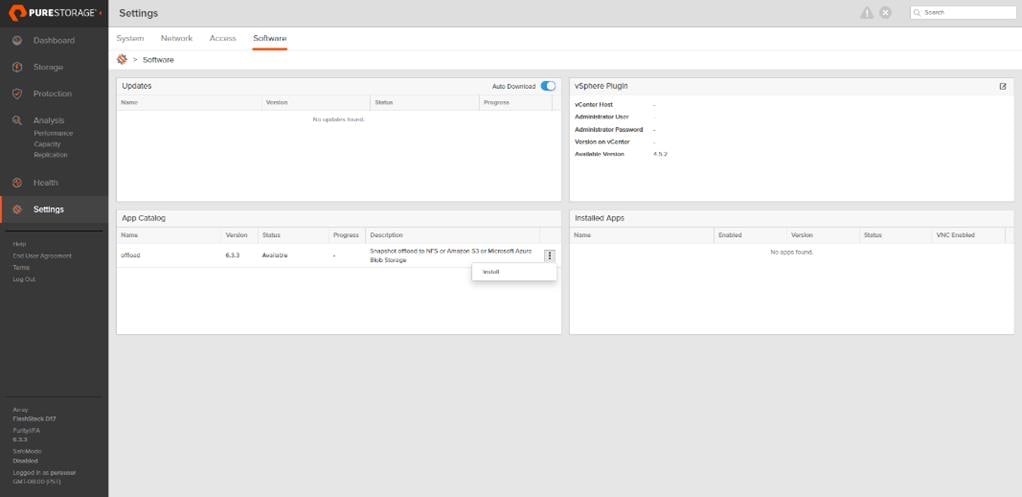Select the Software tab
Screen dimensions: 1022x497
coord(270,38)
